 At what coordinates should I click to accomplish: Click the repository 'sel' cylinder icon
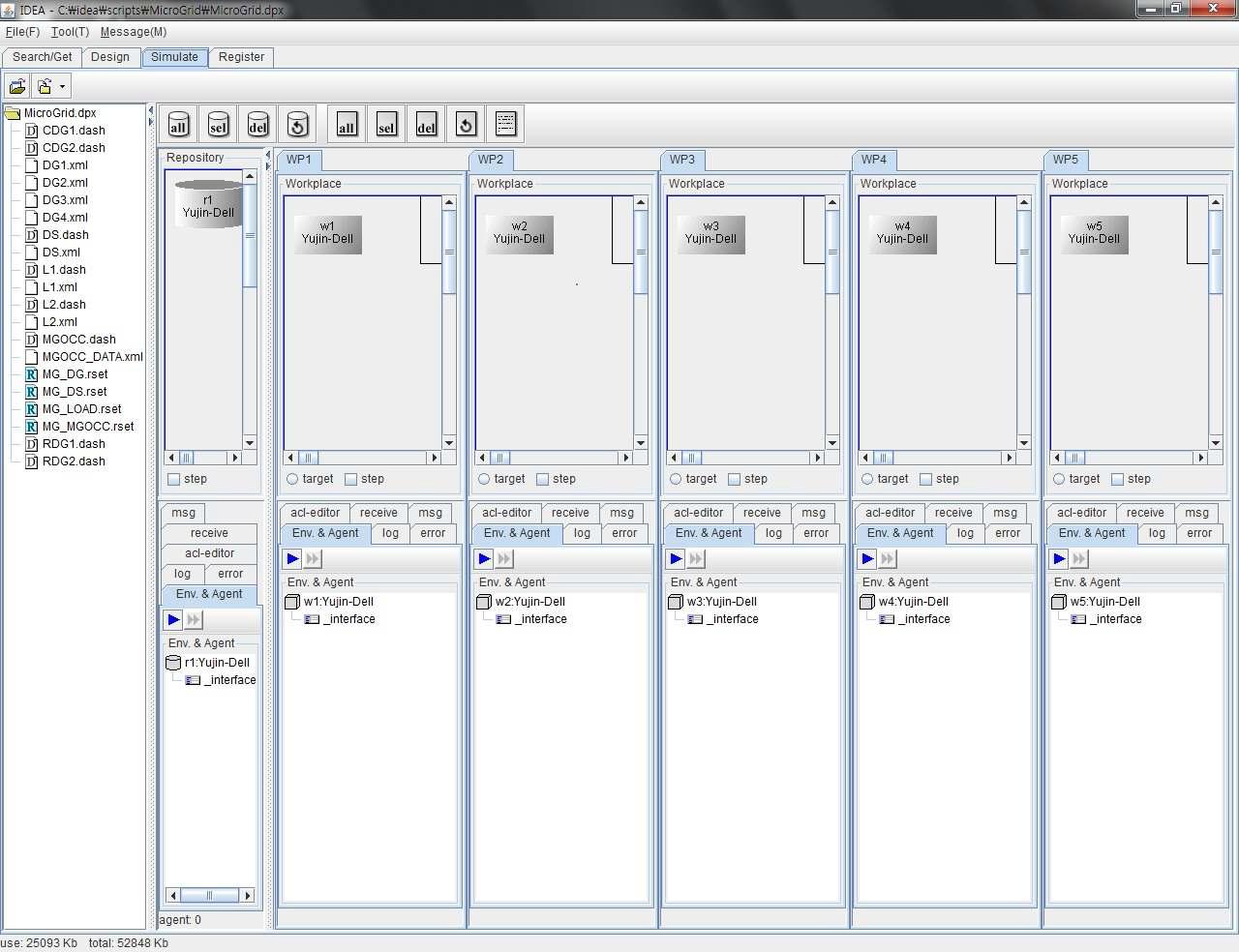click(218, 124)
